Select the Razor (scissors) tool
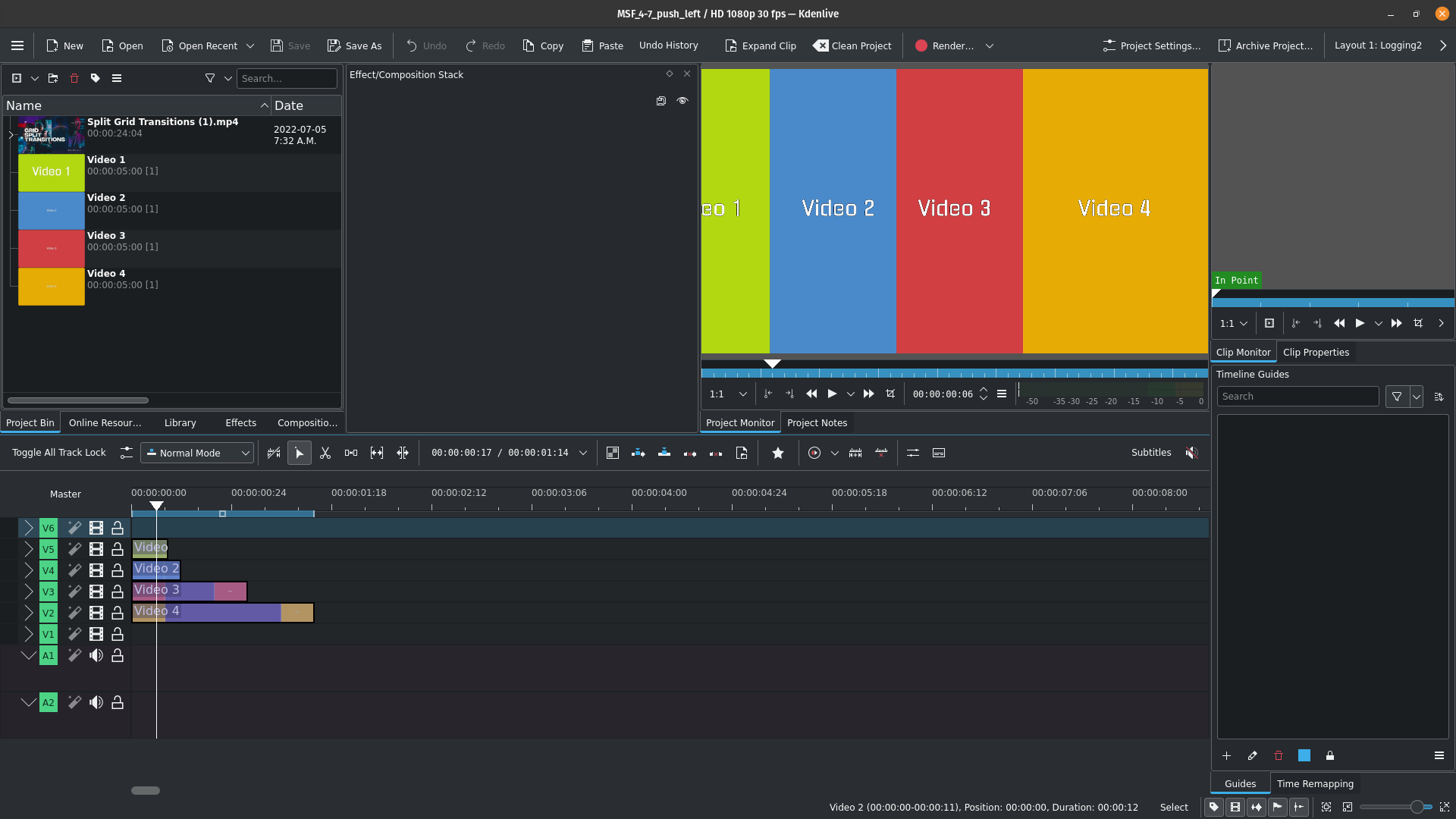The image size is (1456, 819). pos(325,453)
